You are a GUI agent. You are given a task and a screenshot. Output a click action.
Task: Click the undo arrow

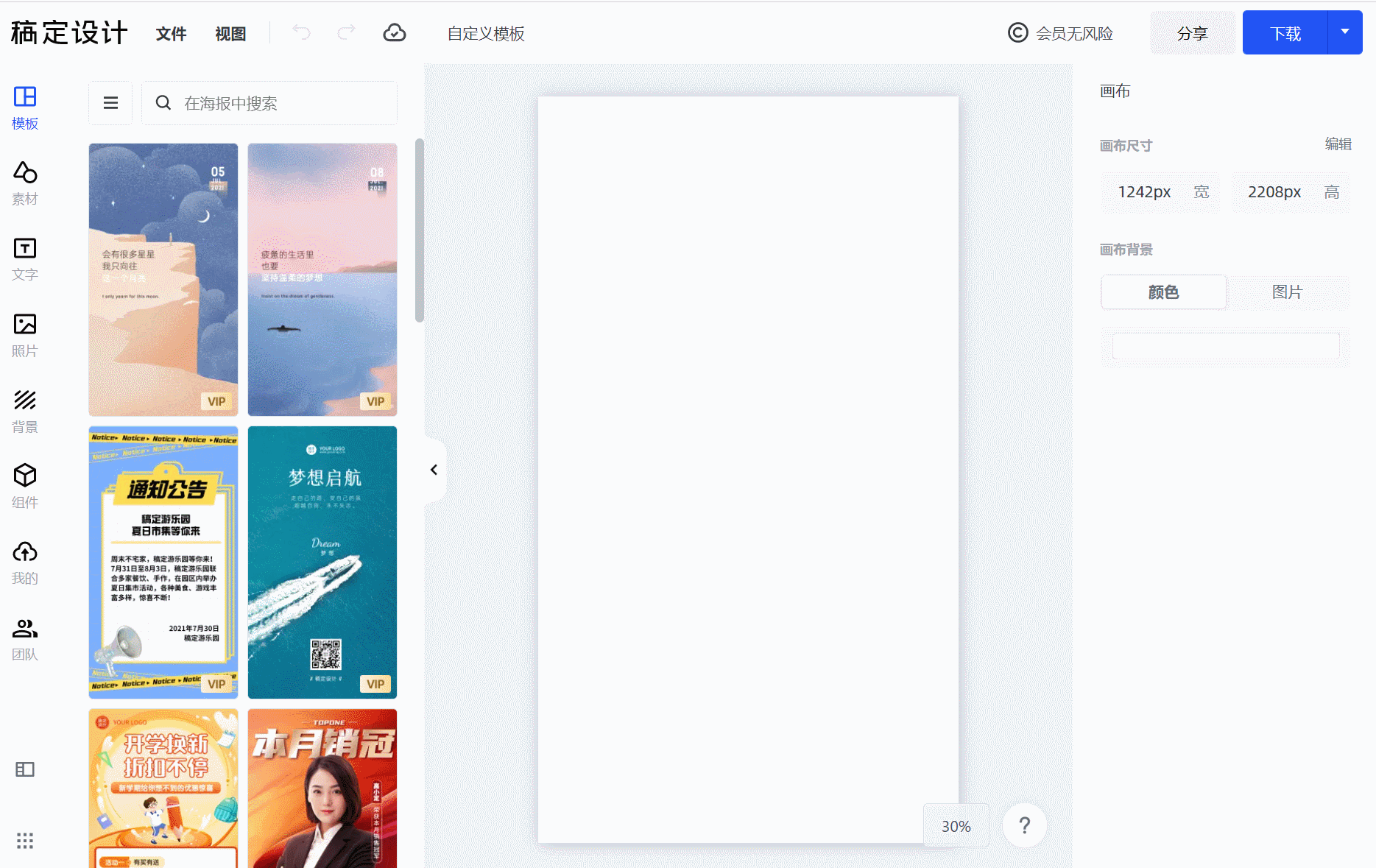coord(301,32)
